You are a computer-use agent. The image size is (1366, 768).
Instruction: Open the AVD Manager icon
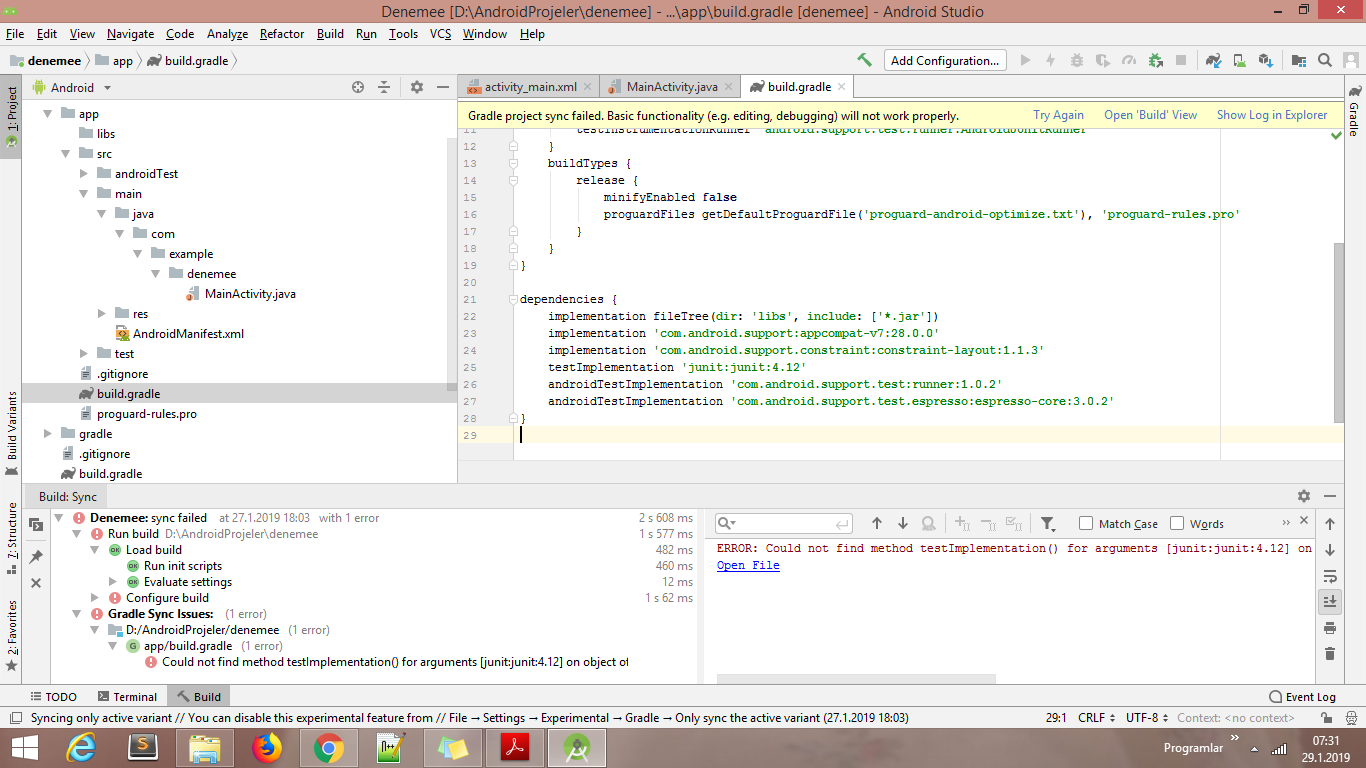click(x=1239, y=60)
